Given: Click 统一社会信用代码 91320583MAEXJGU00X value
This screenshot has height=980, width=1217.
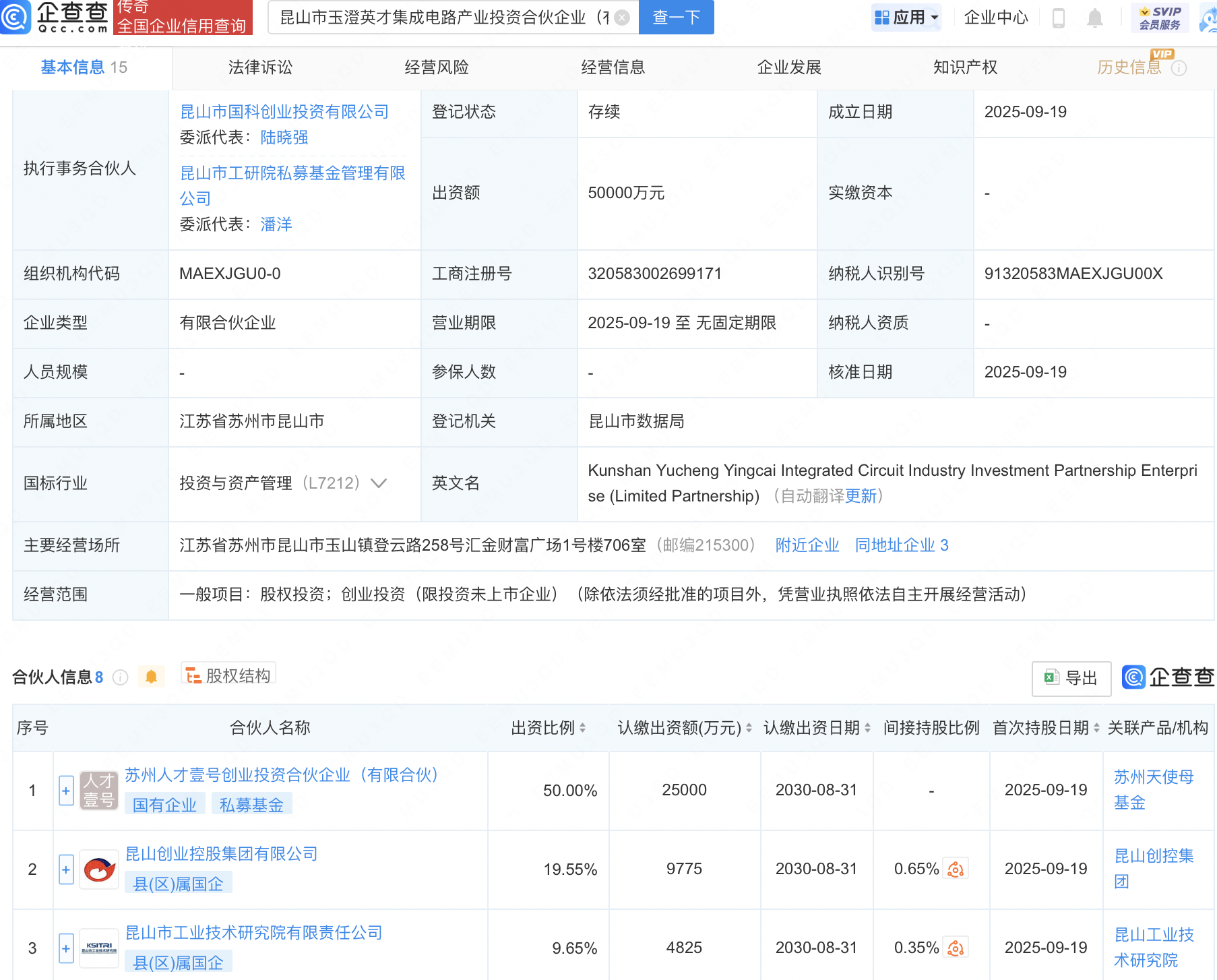Looking at the screenshot, I should pyautogui.click(x=1073, y=274).
